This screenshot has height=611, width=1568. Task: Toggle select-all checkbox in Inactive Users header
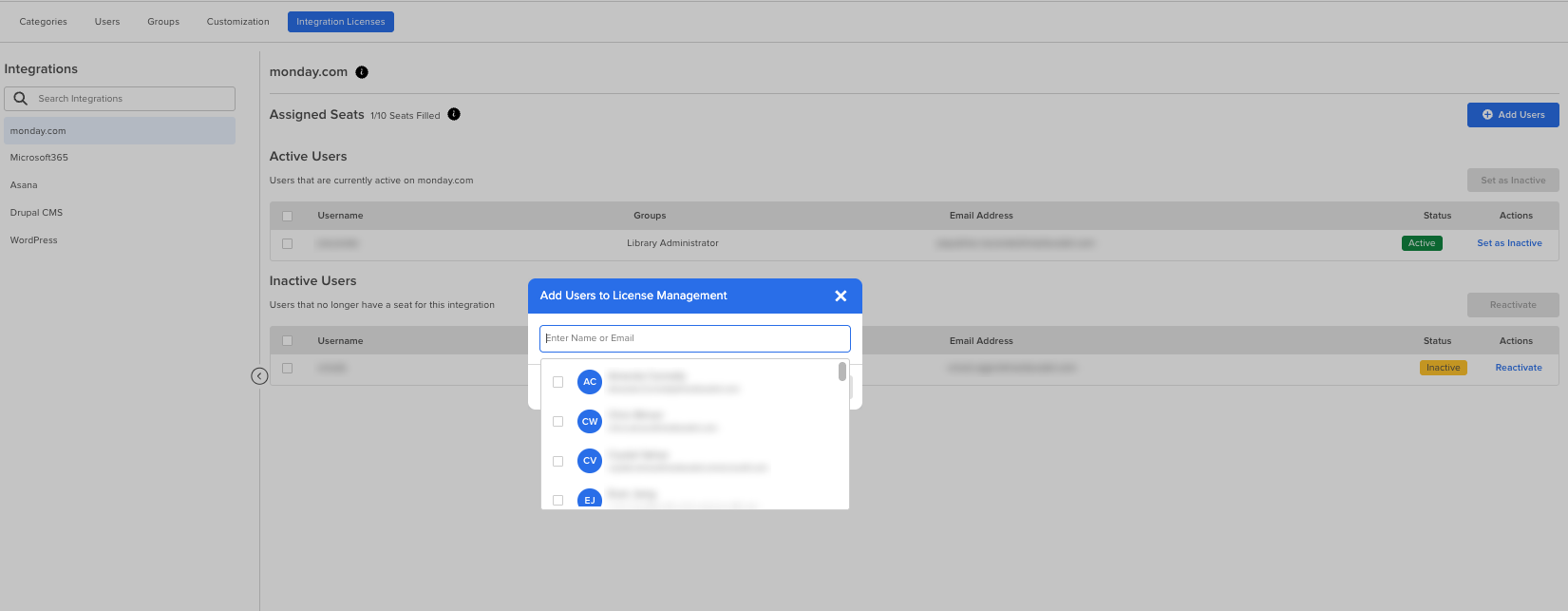coord(288,341)
